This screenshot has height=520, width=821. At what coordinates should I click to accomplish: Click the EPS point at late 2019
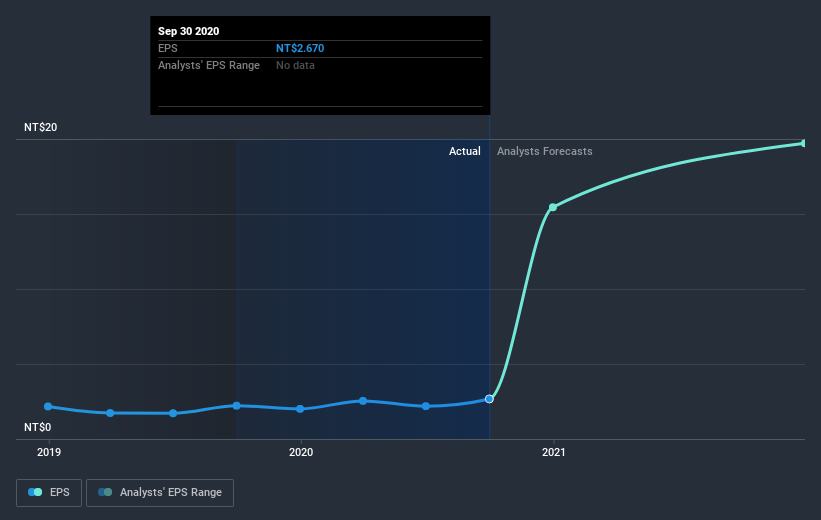coord(237,405)
